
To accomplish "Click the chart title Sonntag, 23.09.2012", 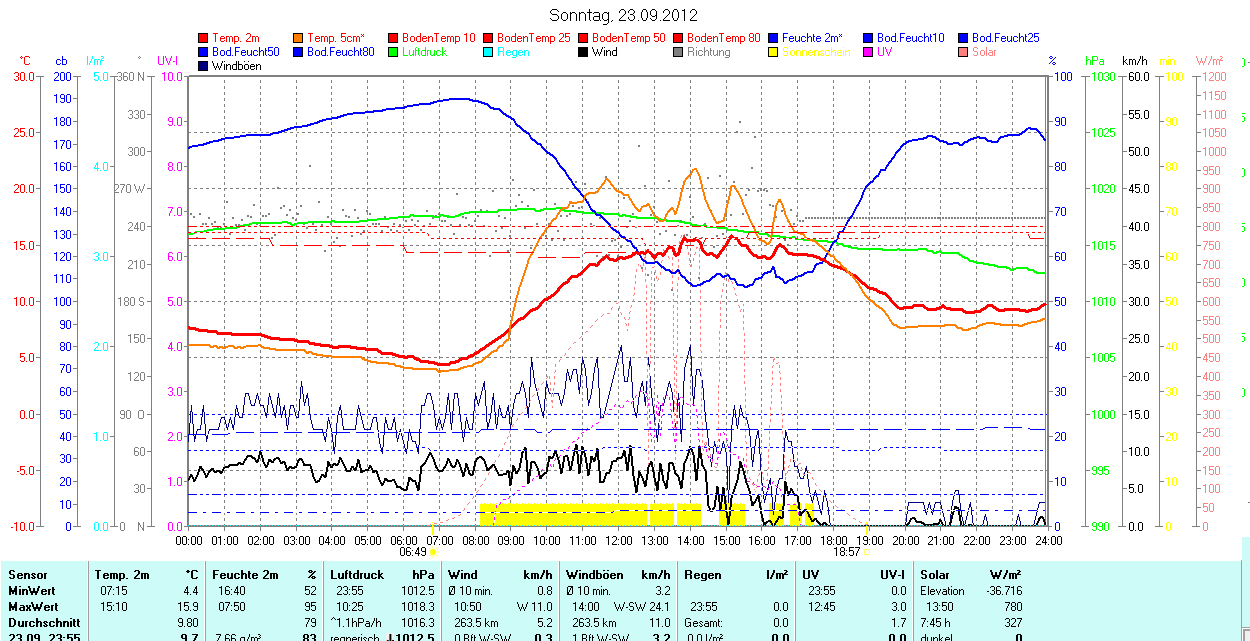I will point(624,15).
